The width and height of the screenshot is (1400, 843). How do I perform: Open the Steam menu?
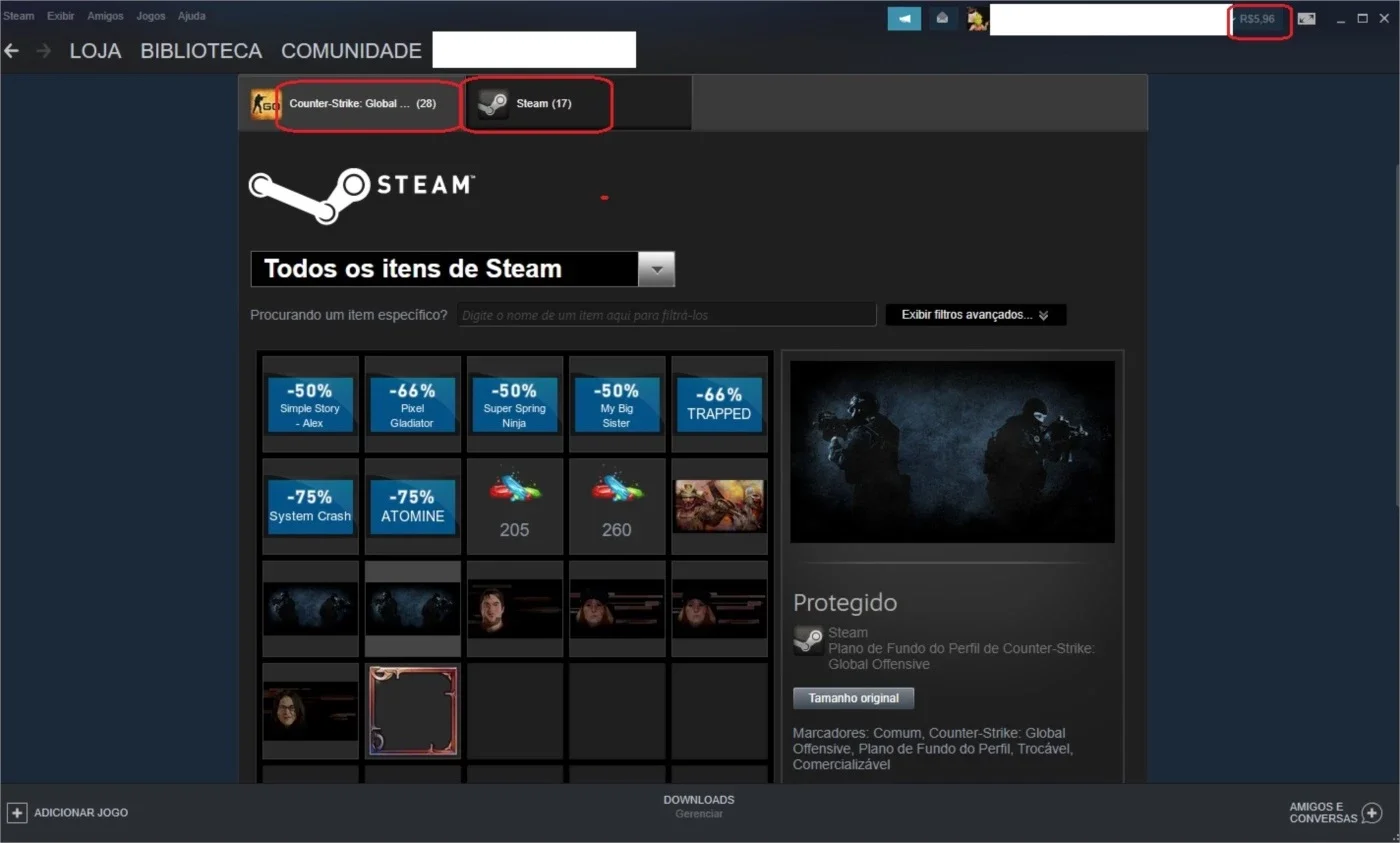pyautogui.click(x=18, y=16)
